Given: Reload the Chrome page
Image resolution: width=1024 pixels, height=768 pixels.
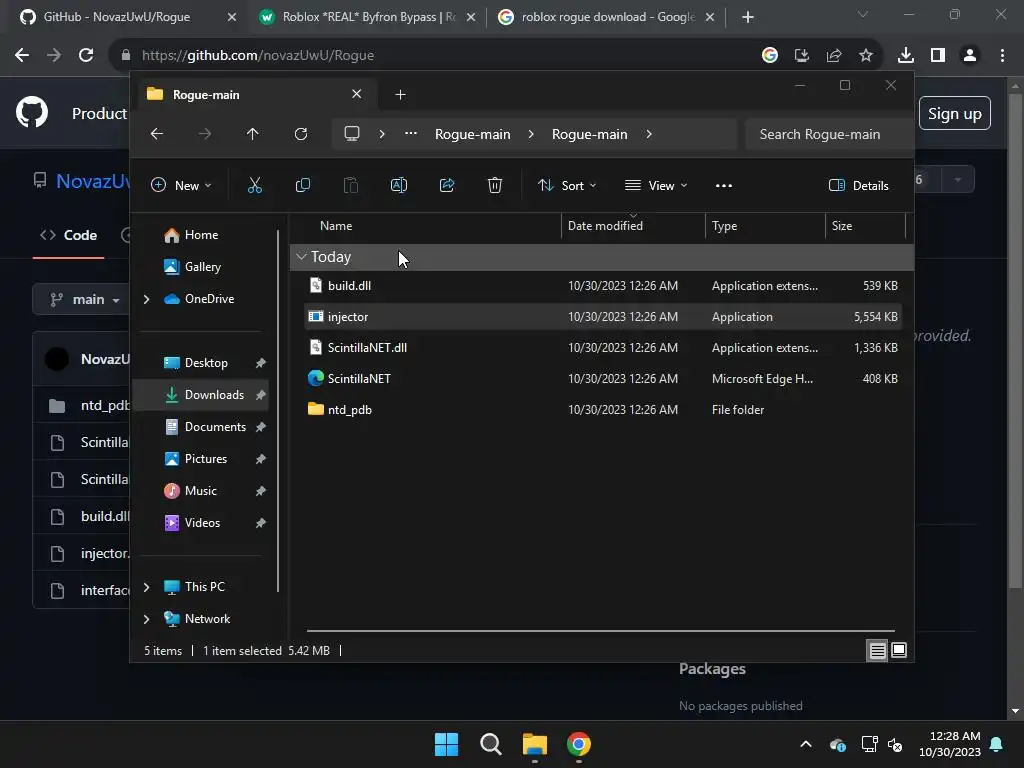Looking at the screenshot, I should [86, 56].
